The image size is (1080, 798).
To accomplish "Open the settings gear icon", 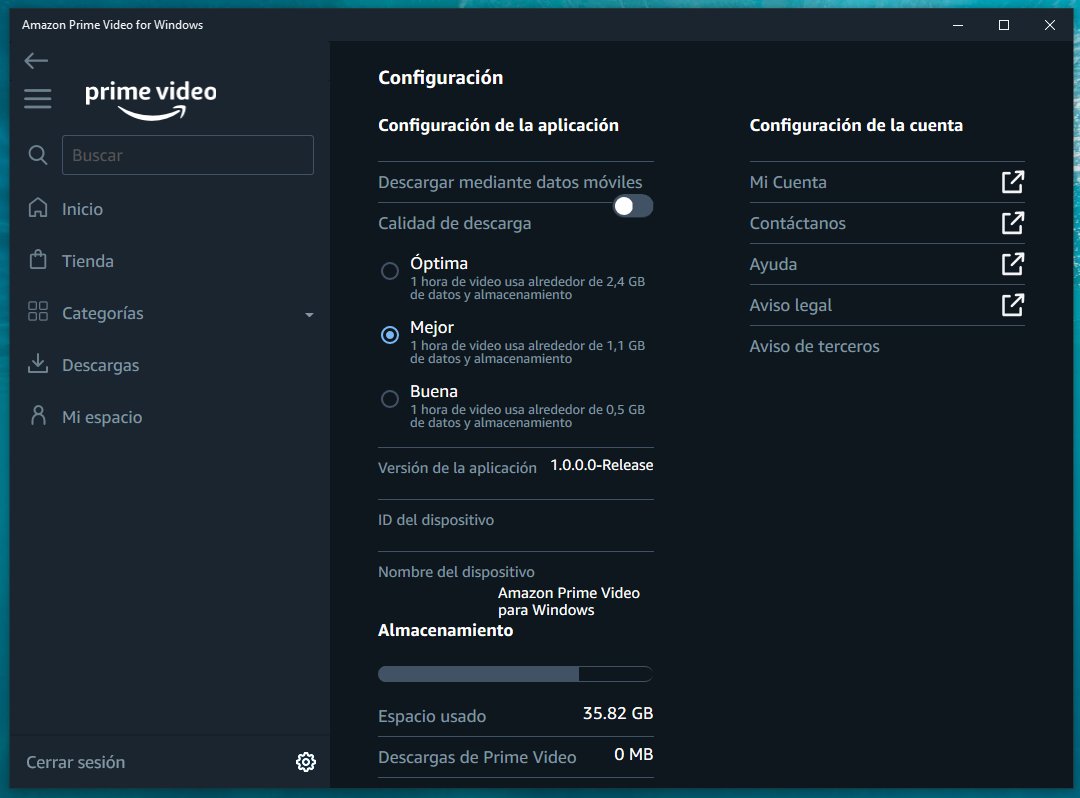I will coord(306,762).
